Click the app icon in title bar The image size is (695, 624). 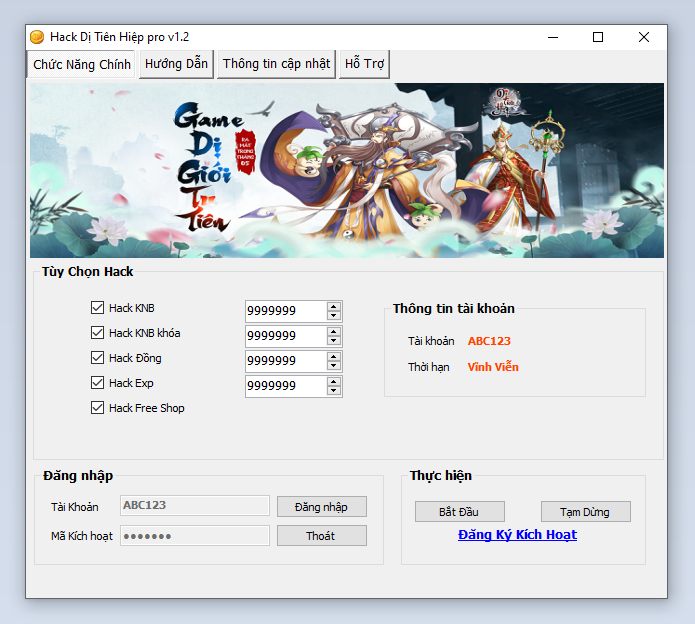coord(37,37)
